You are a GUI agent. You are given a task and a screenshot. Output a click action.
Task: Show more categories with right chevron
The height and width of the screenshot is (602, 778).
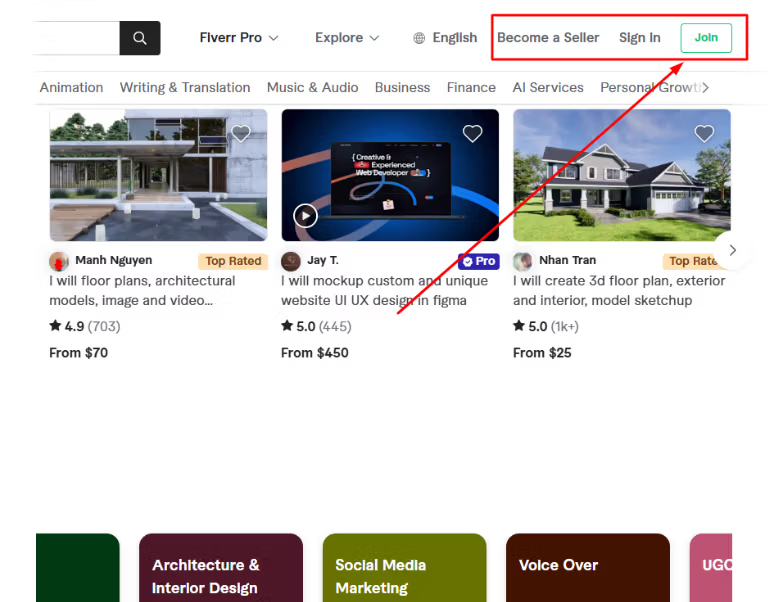[x=706, y=88]
